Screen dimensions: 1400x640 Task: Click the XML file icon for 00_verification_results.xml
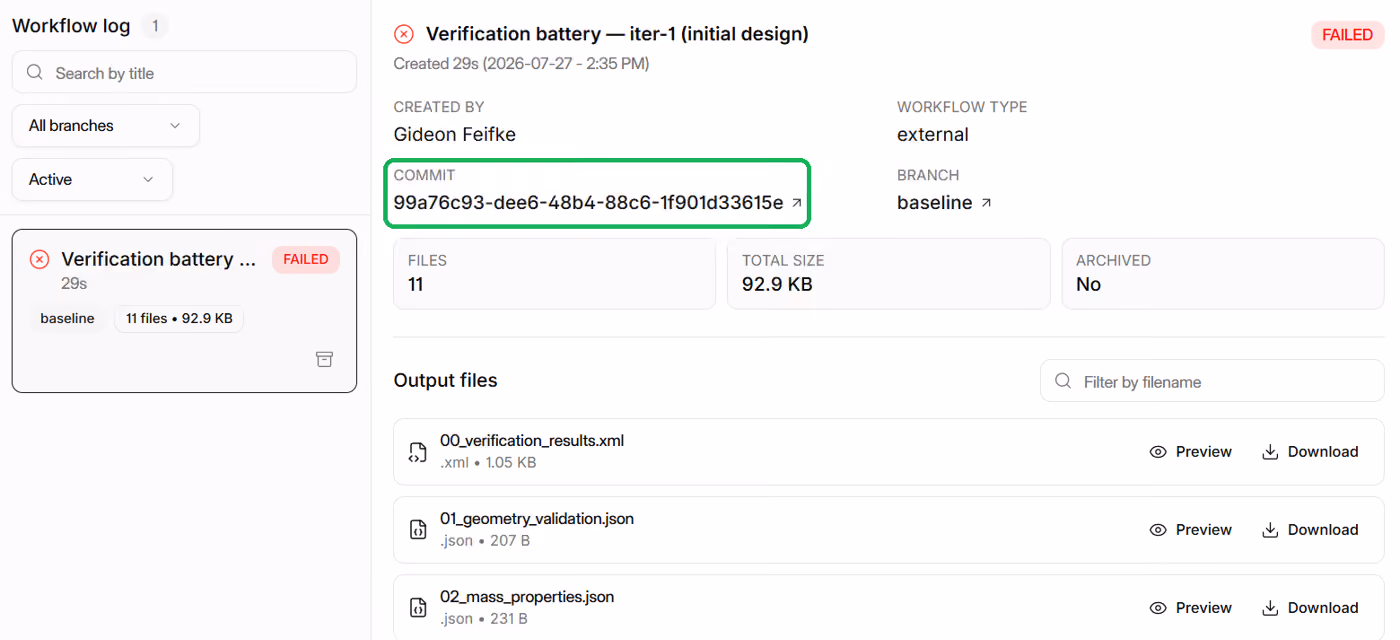(418, 452)
